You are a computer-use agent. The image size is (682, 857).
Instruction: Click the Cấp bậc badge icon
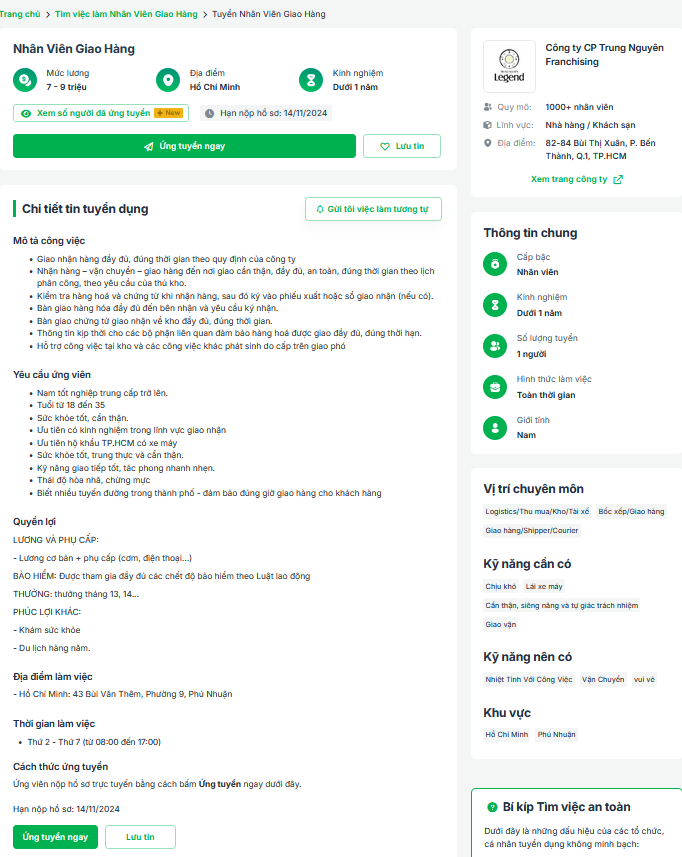(x=495, y=264)
